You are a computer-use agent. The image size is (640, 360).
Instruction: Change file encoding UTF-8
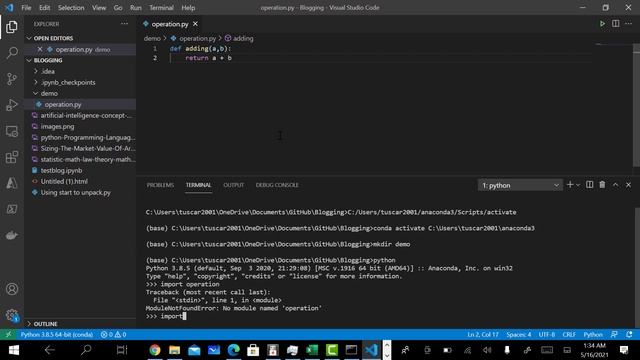tap(547, 335)
